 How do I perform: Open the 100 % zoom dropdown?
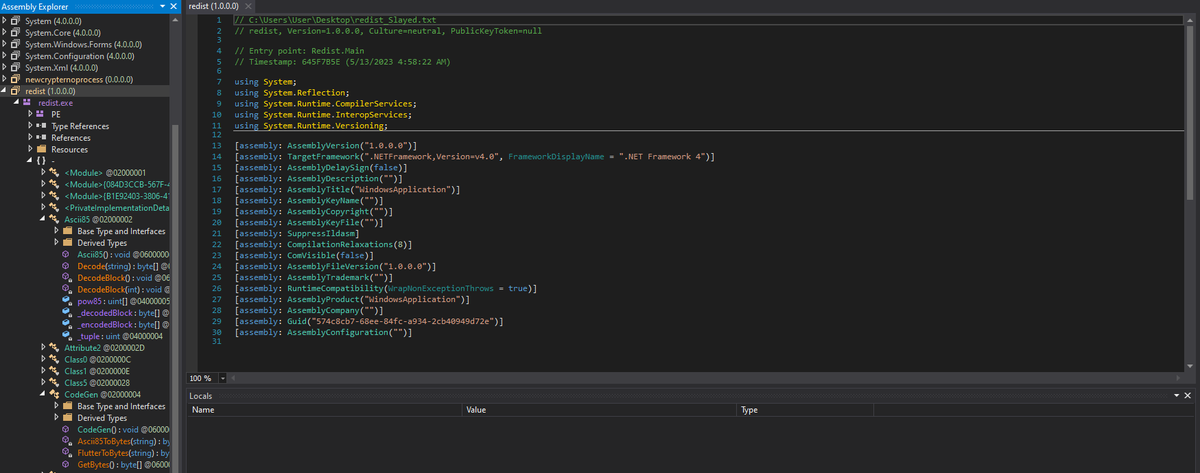(224, 378)
